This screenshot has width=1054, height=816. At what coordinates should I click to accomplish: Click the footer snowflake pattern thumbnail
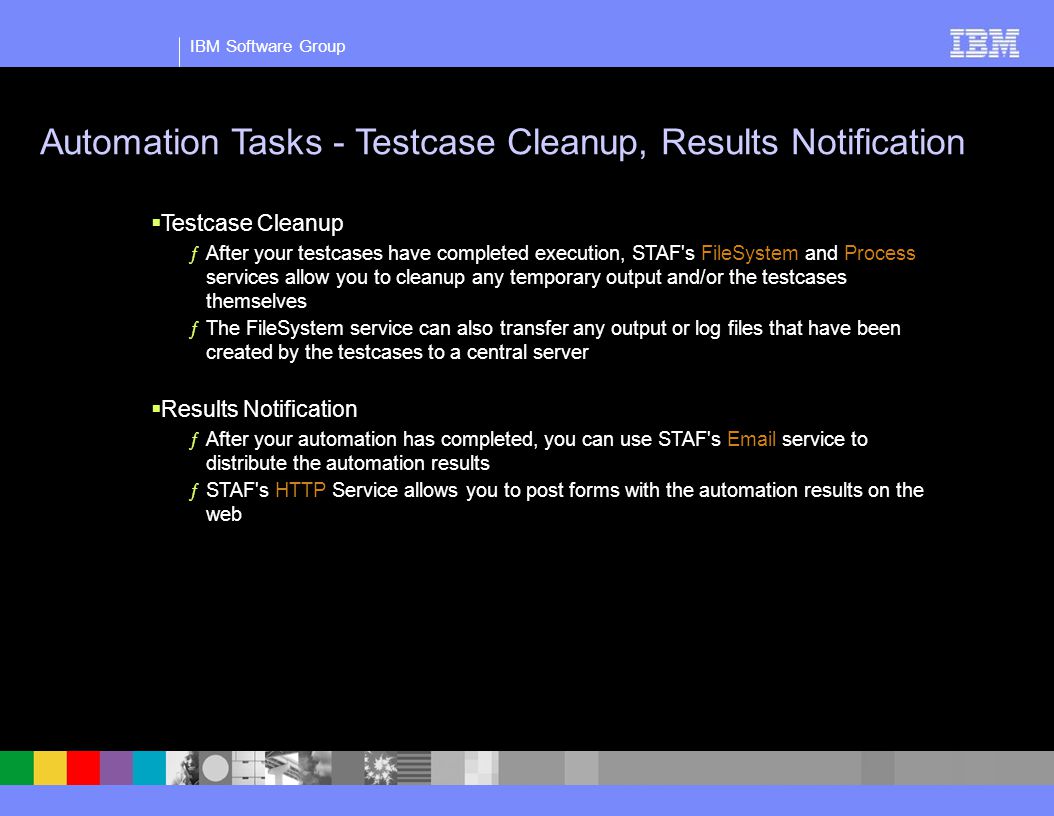[381, 768]
